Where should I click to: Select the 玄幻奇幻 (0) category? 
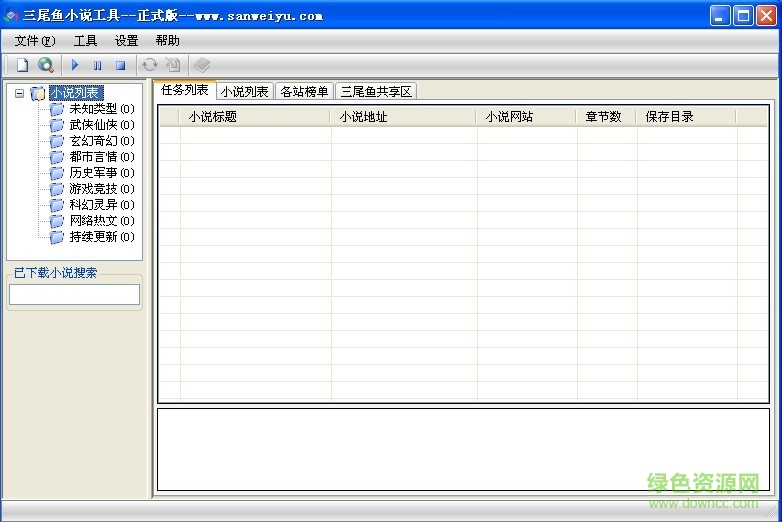pyautogui.click(x=102, y=141)
